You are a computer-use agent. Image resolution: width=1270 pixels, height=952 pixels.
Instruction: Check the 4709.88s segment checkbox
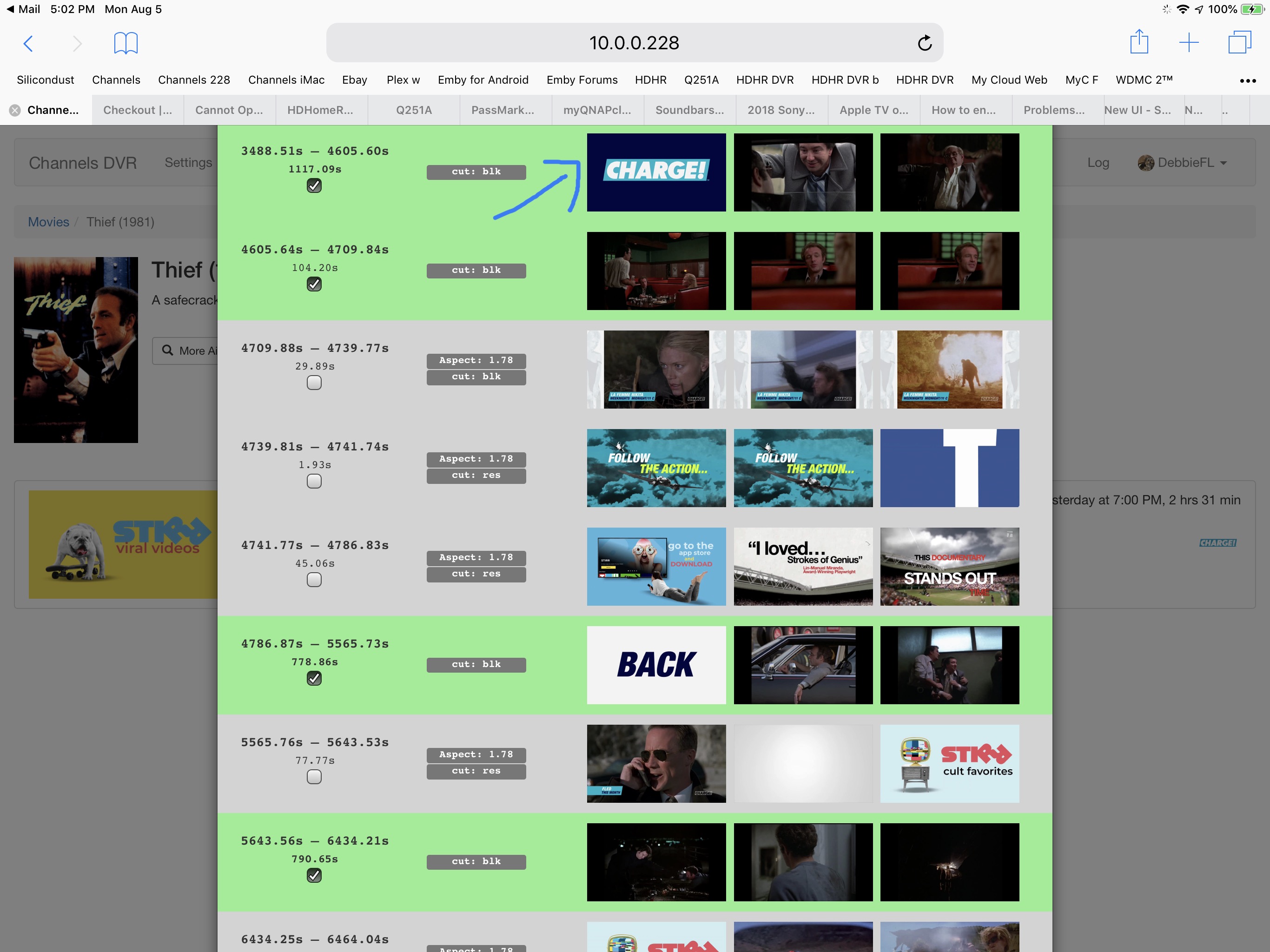pos(314,383)
